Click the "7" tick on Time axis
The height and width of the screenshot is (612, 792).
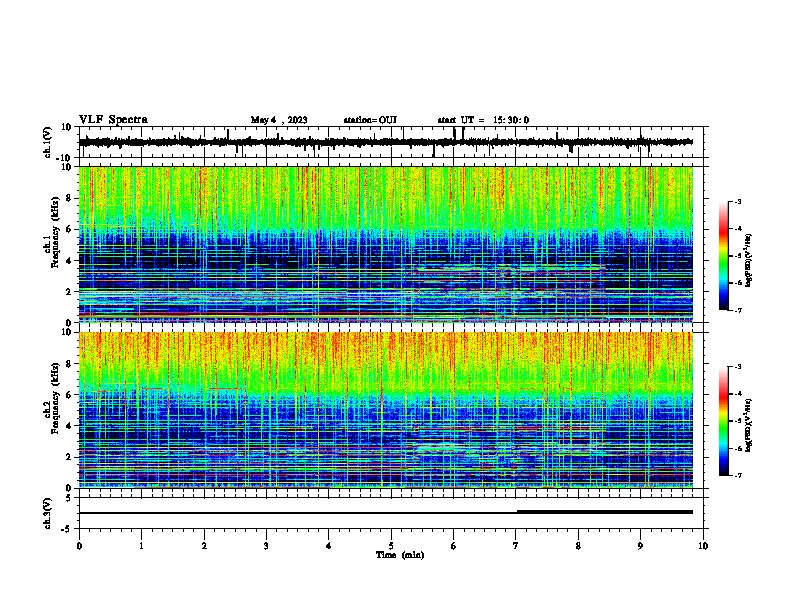pos(516,546)
